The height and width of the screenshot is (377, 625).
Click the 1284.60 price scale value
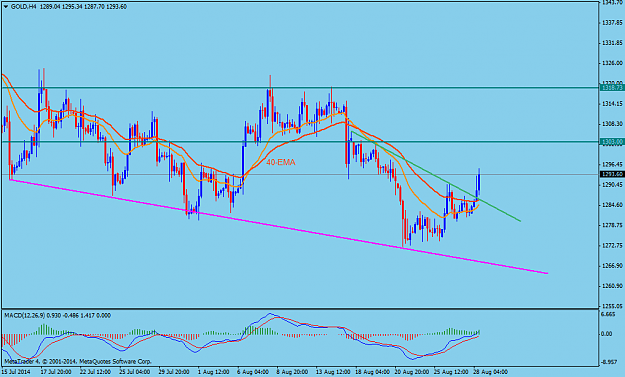(613, 205)
